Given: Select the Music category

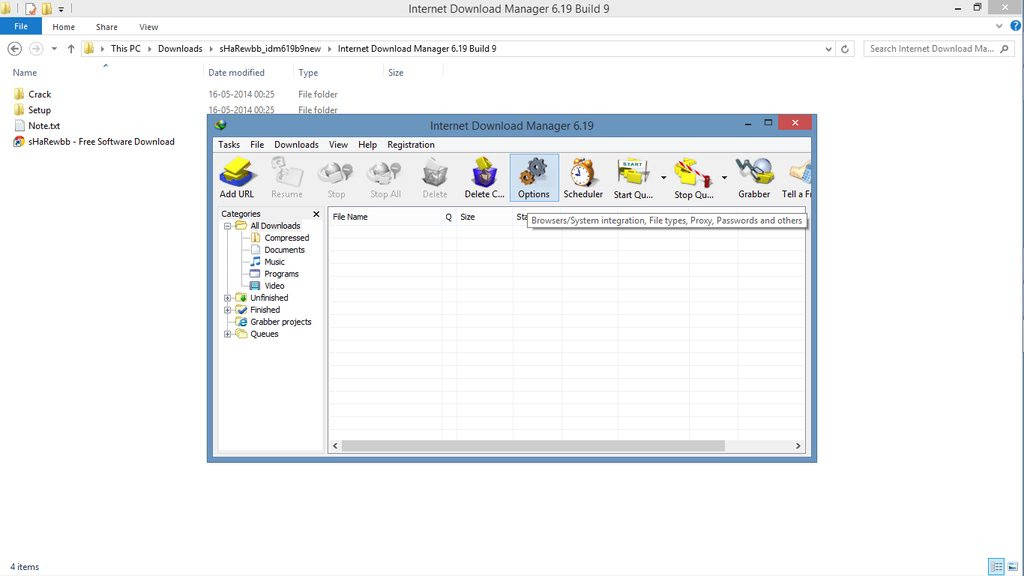Looking at the screenshot, I should 274,262.
